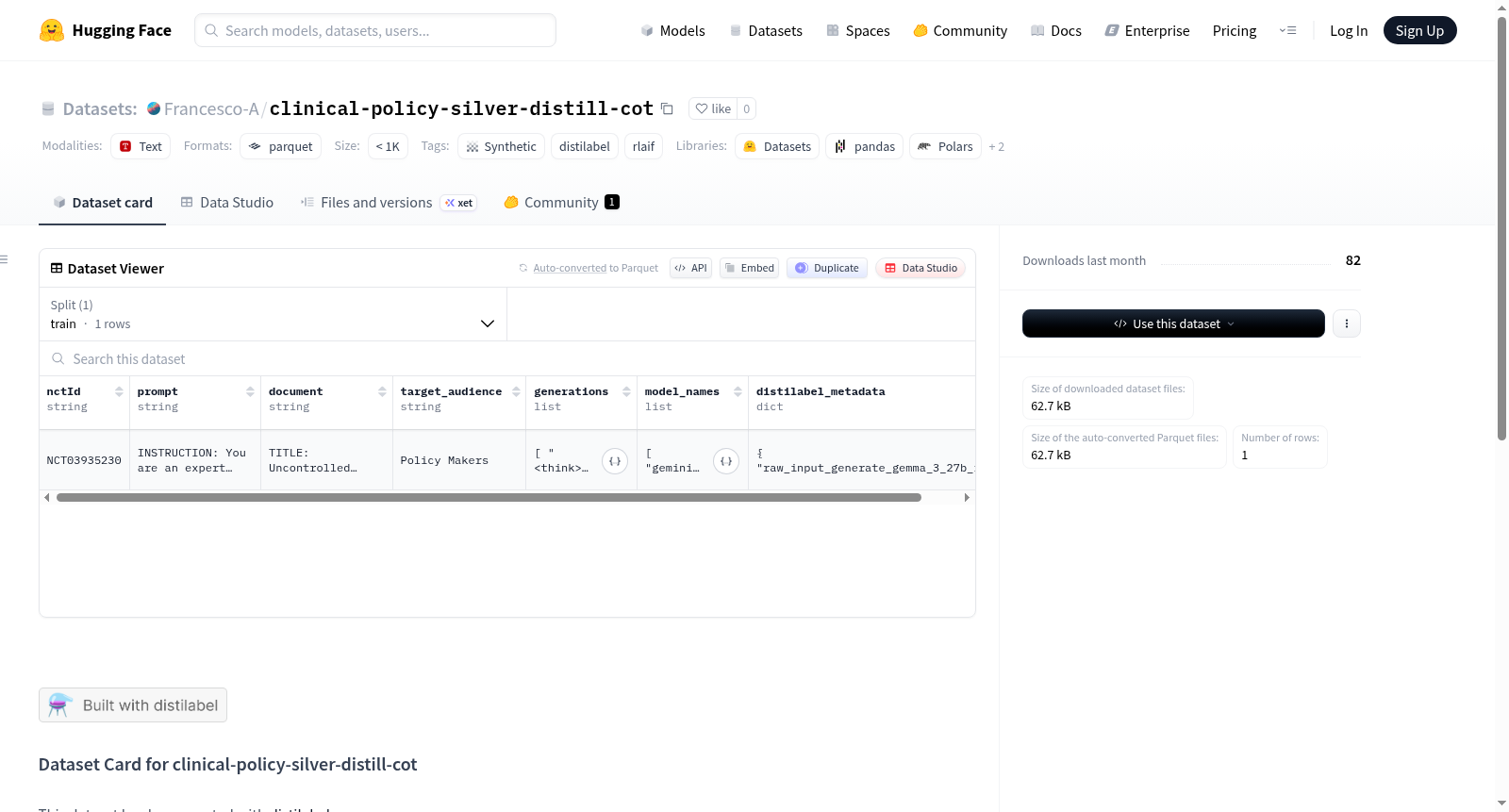The image size is (1509, 812).
Task: Open the Models page
Action: 672,30
